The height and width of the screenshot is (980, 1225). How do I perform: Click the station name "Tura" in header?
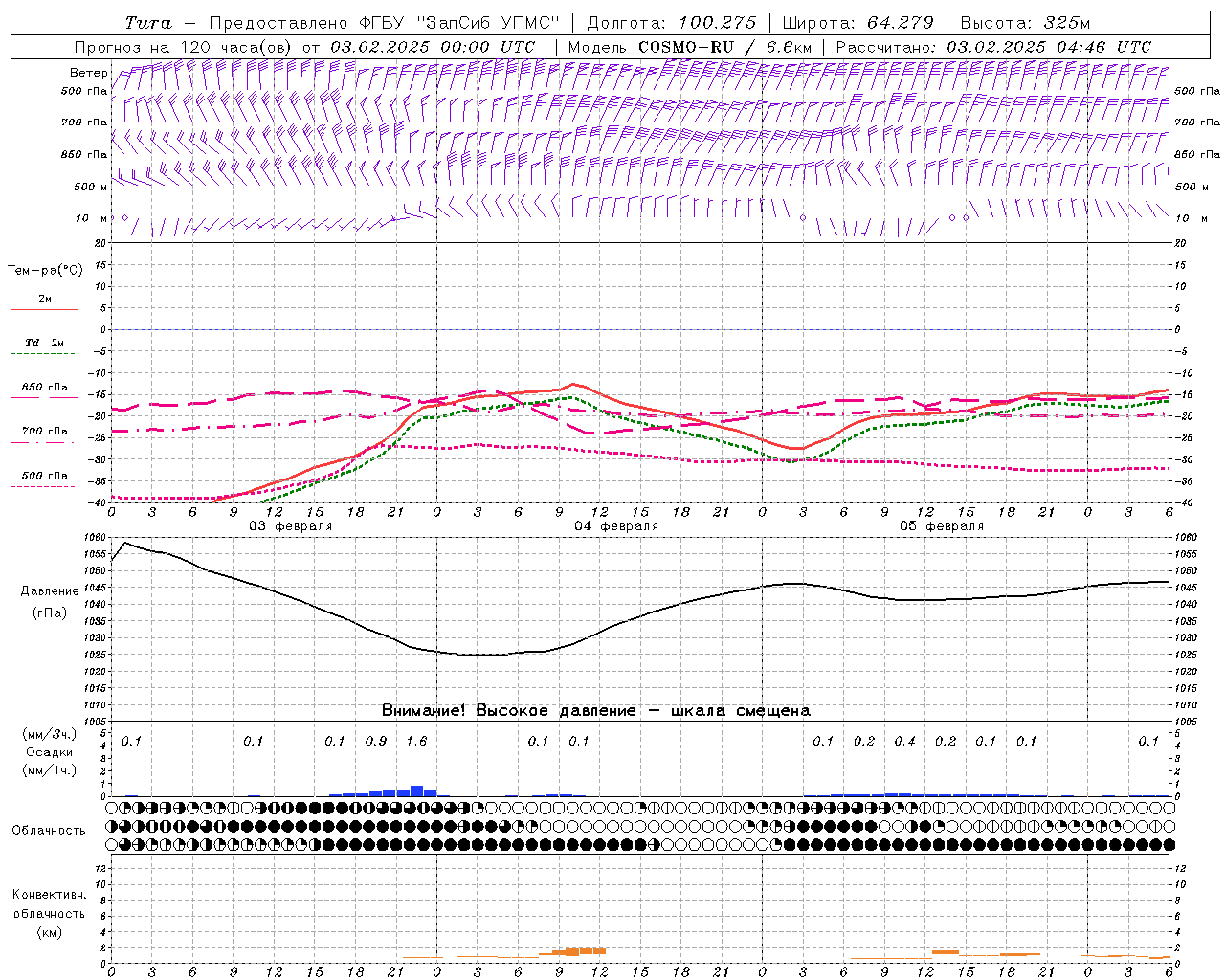click(x=147, y=23)
